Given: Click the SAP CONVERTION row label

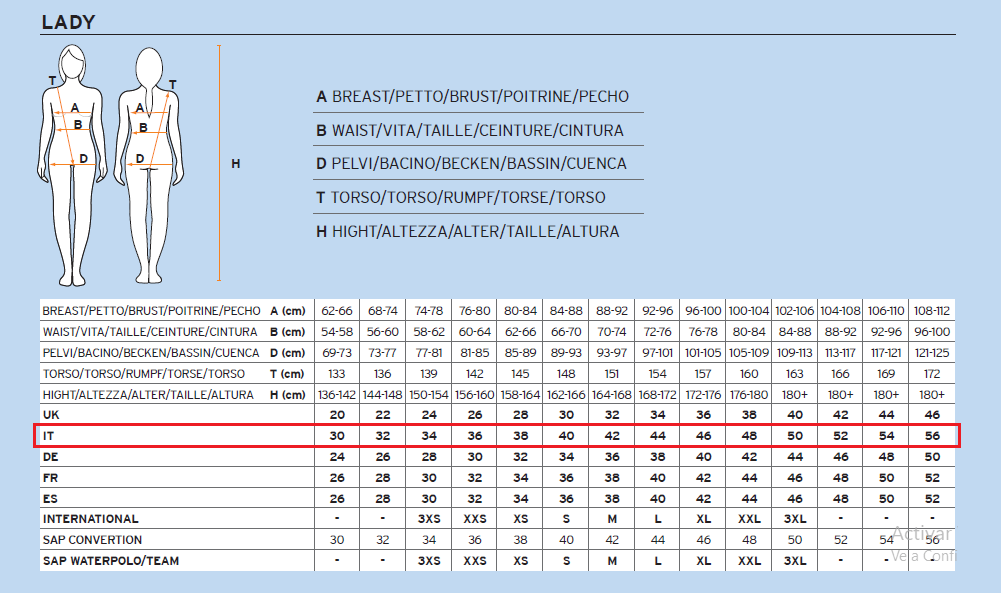Looking at the screenshot, I should coord(91,540).
